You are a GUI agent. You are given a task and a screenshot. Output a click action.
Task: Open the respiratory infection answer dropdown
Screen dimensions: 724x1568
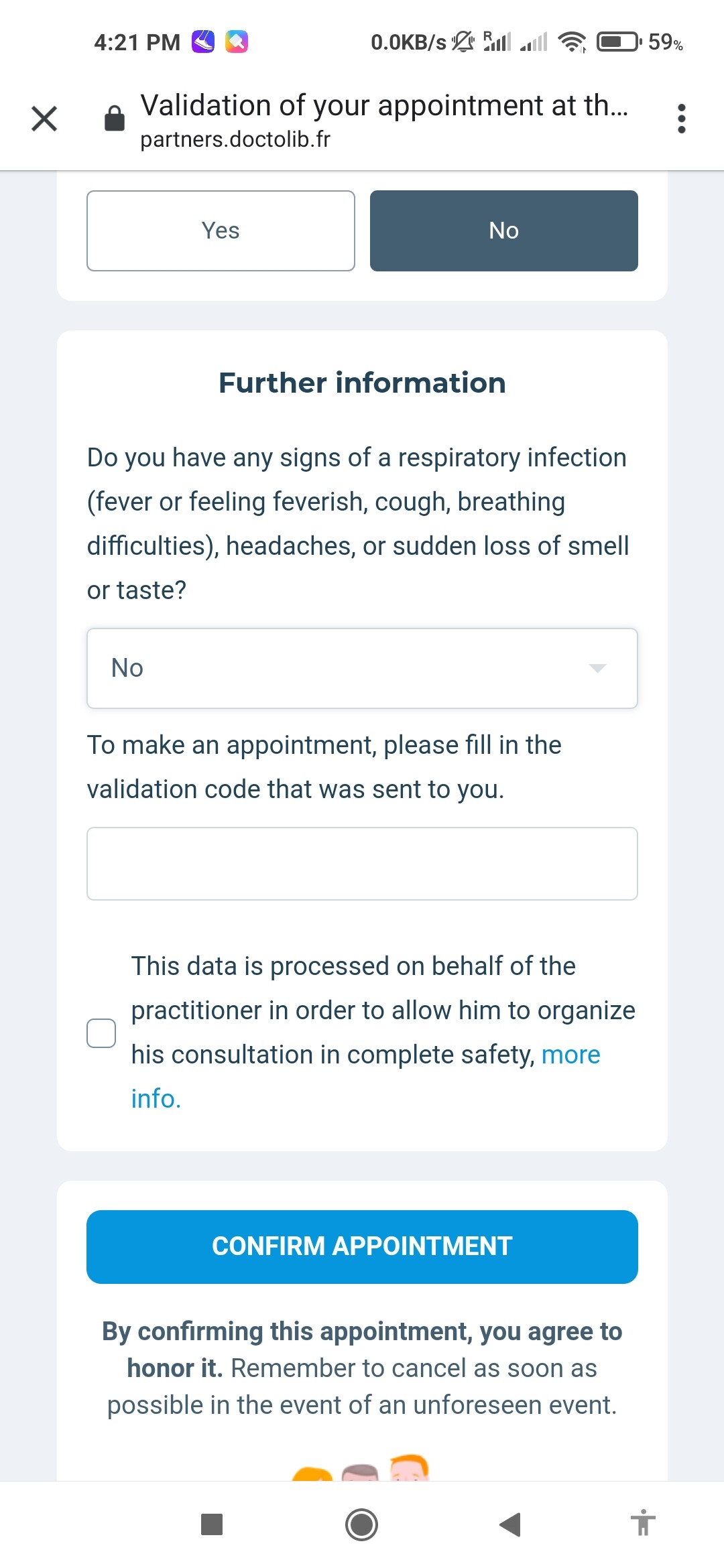pyautogui.click(x=362, y=668)
